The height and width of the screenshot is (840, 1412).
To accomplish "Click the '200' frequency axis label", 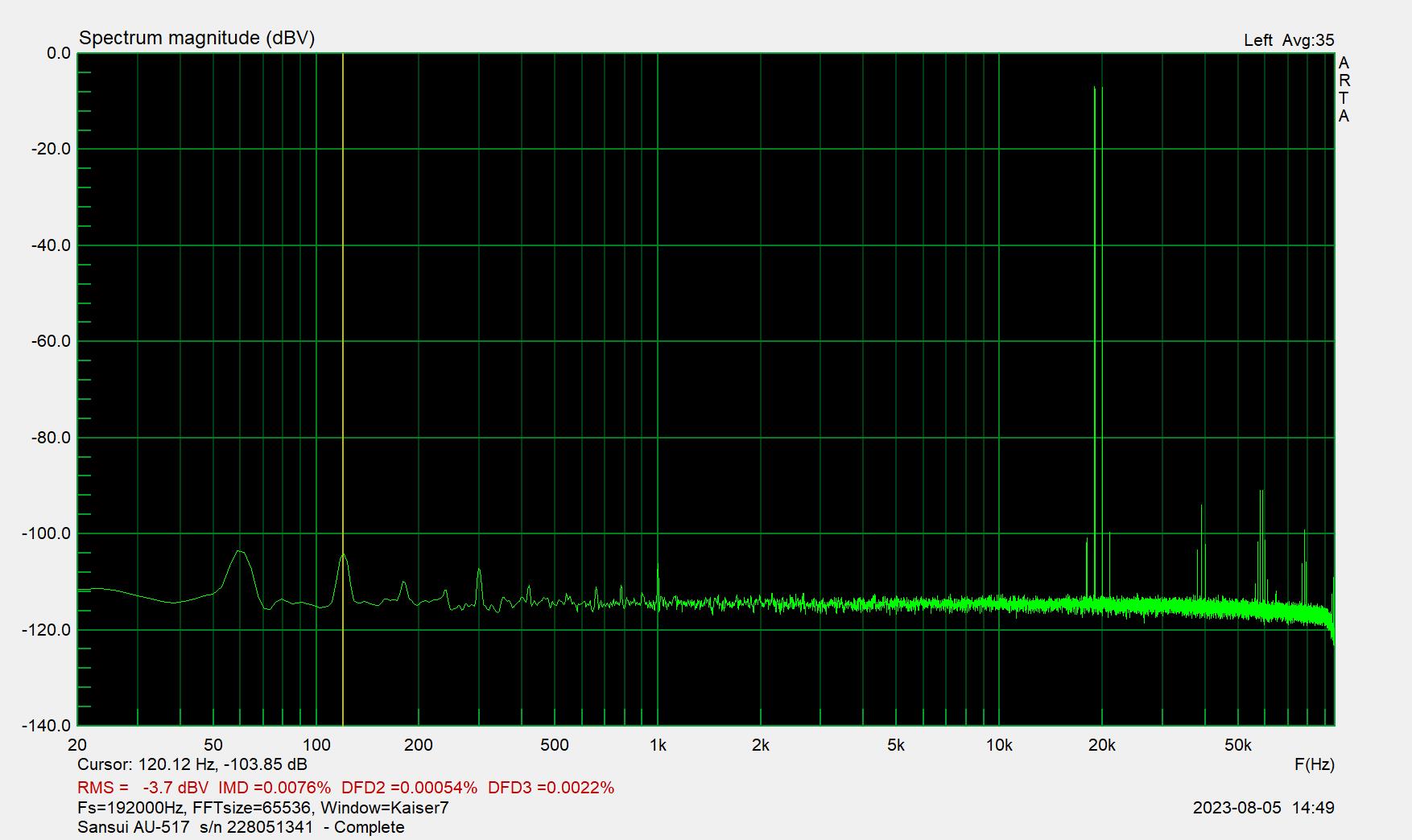I will click(419, 745).
